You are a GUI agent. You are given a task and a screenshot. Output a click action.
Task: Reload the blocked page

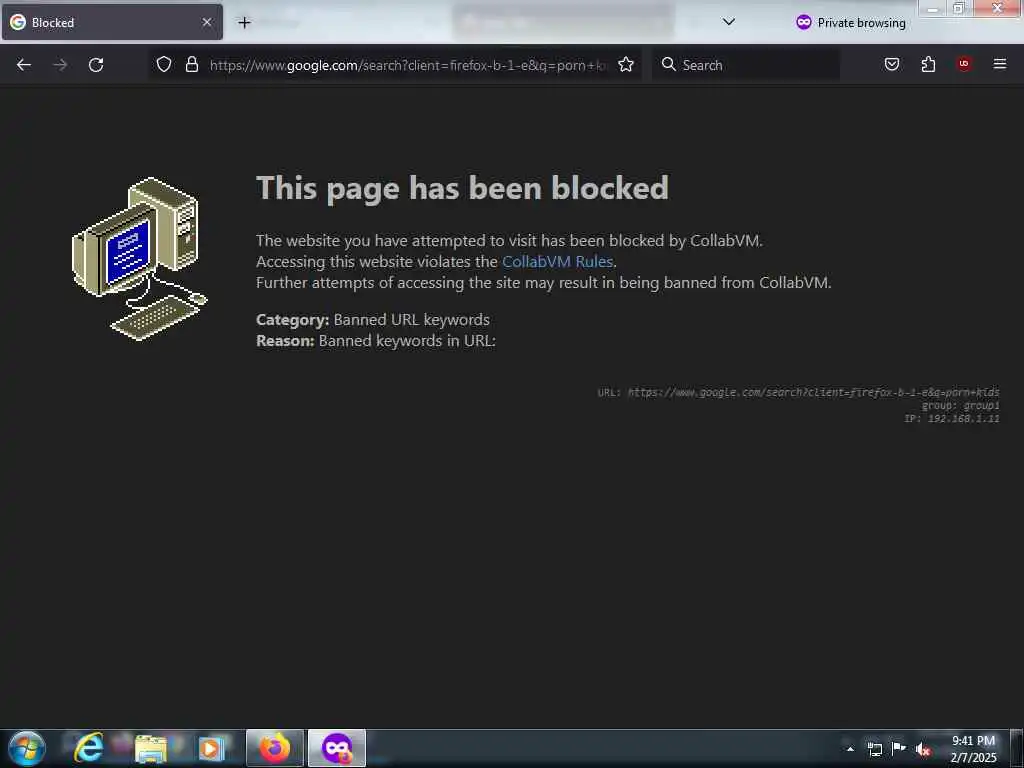point(96,65)
